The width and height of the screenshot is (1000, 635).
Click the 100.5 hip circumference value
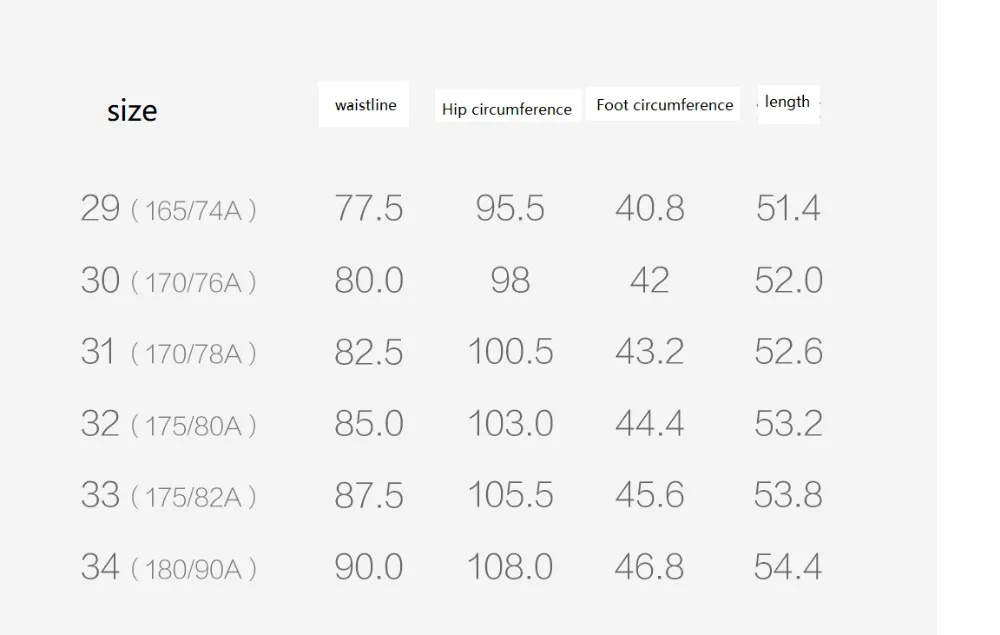(x=510, y=351)
